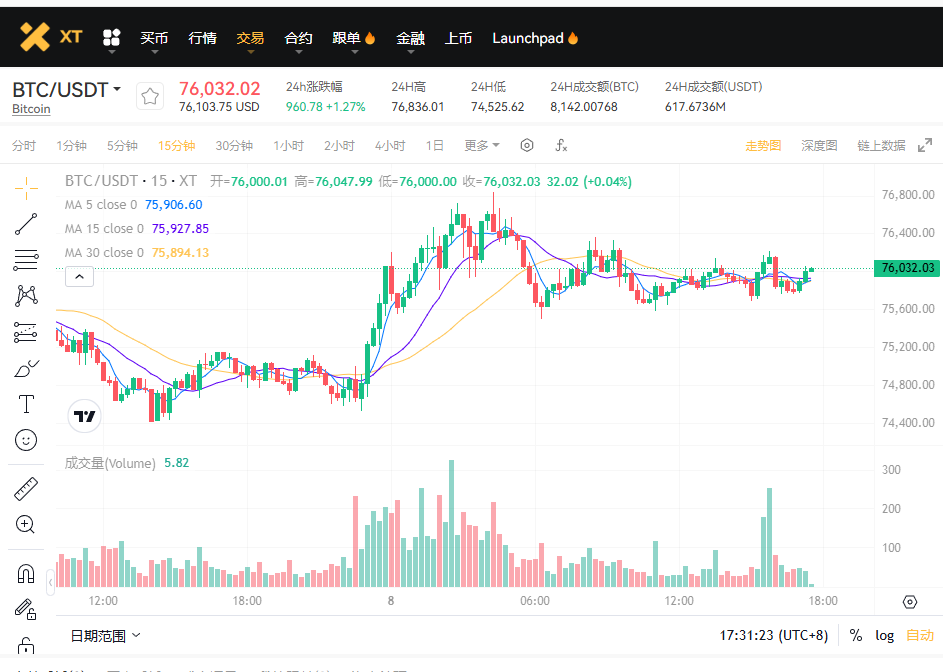Image resolution: width=943 pixels, height=672 pixels.
Task: Select the 2小时 timeframe
Action: pyautogui.click(x=339, y=146)
